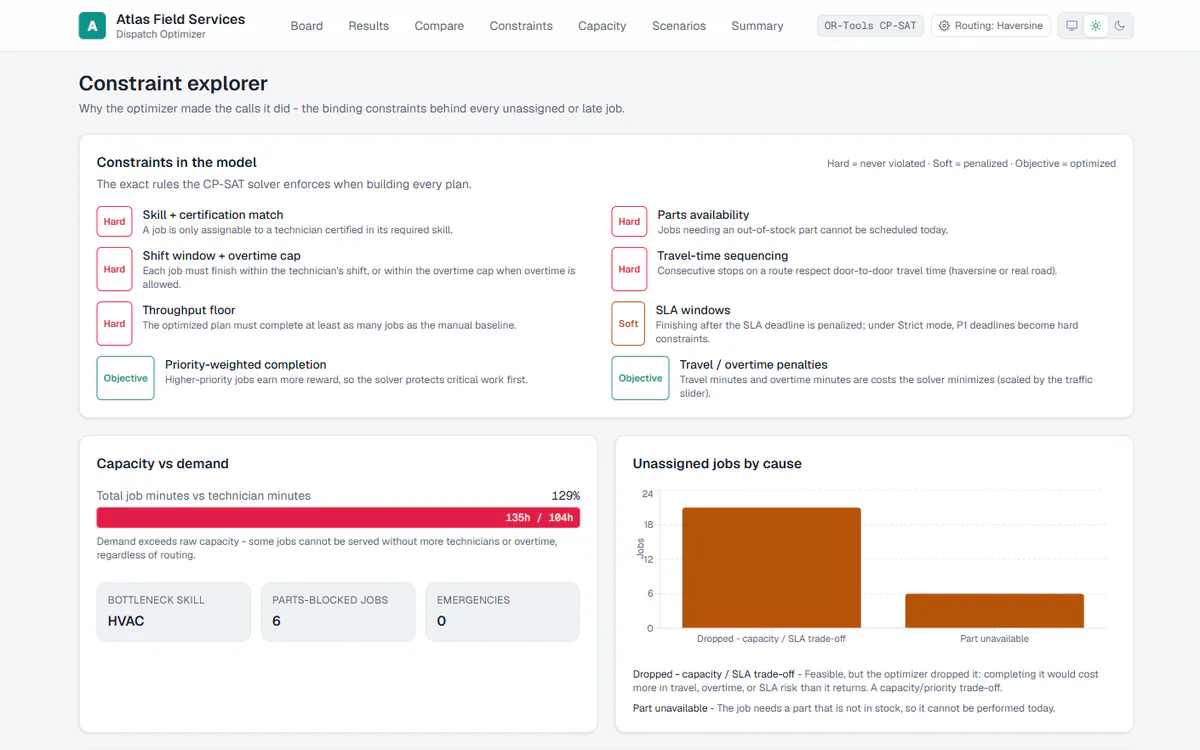Screen dimensions: 1200x750
Task: Click Objective badge beside Travel / overtime penalties
Action: click(640, 378)
